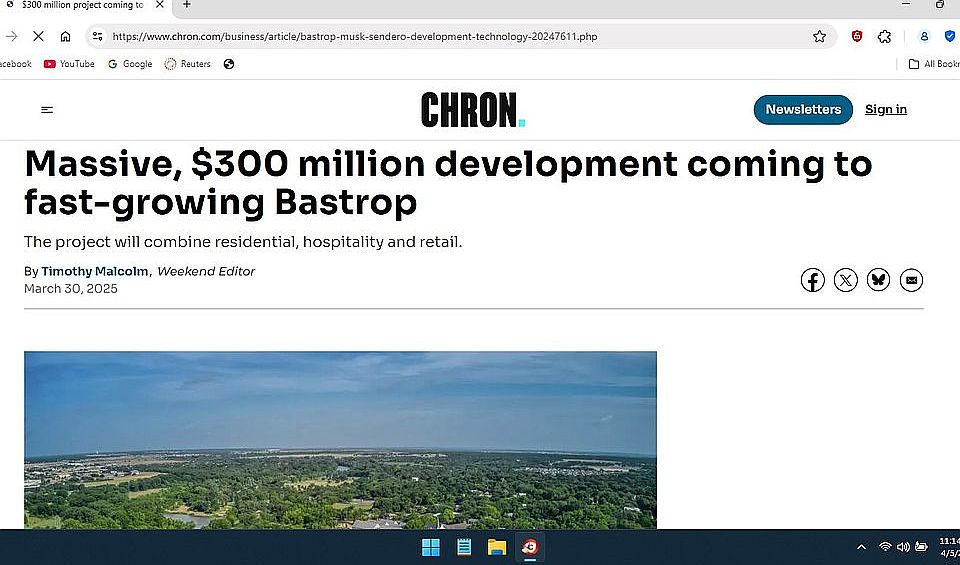The height and width of the screenshot is (565, 960).
Task: Go to the browser home page
Action: (65, 36)
